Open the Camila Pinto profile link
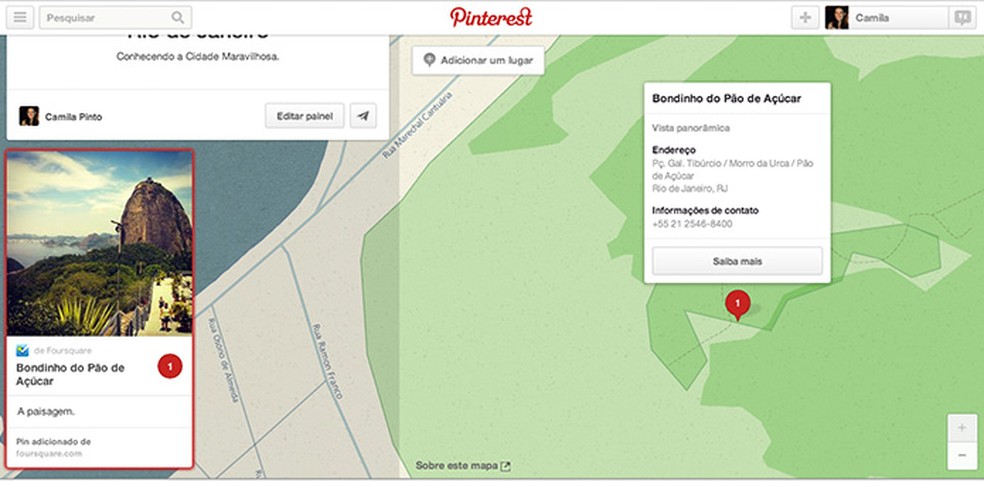 [x=73, y=117]
